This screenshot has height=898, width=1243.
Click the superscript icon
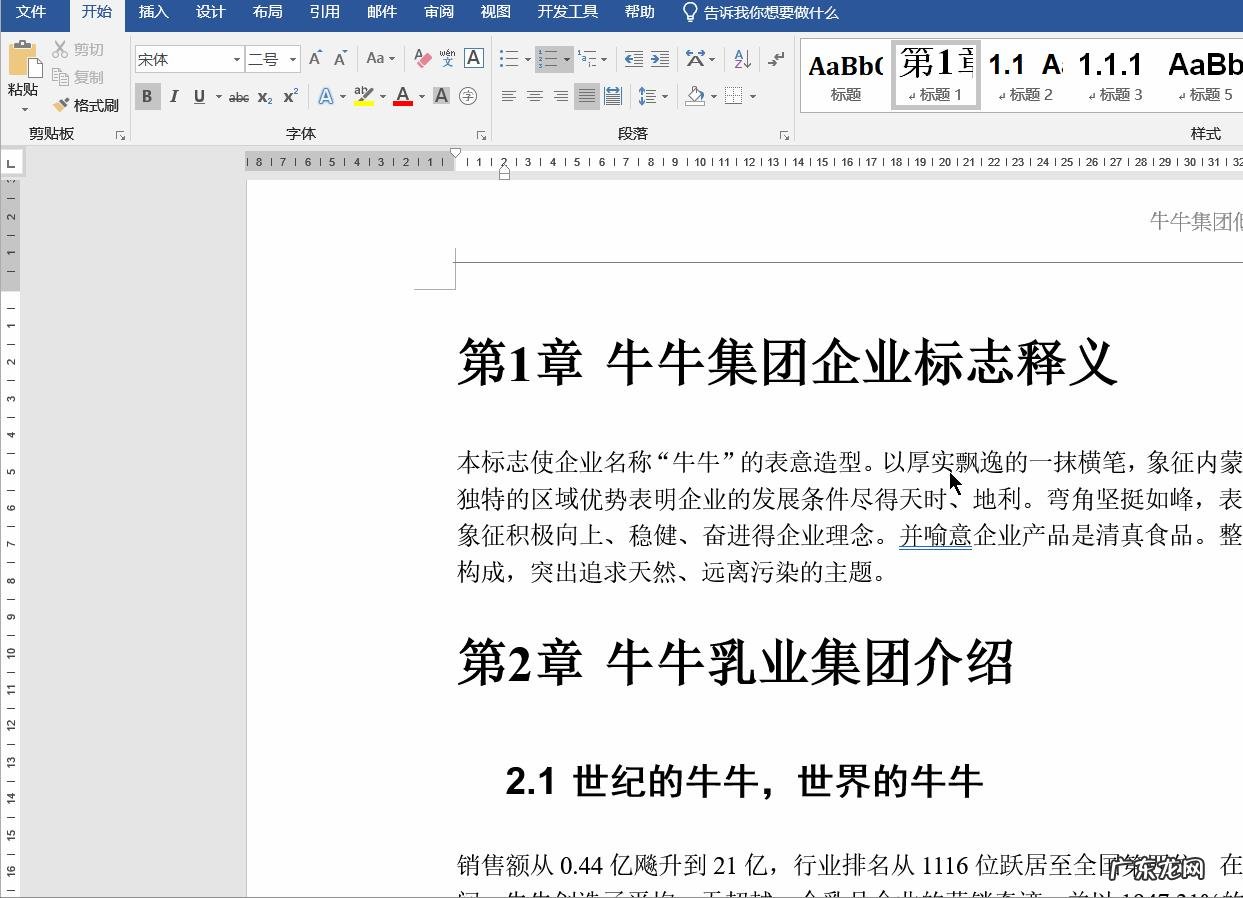click(289, 96)
